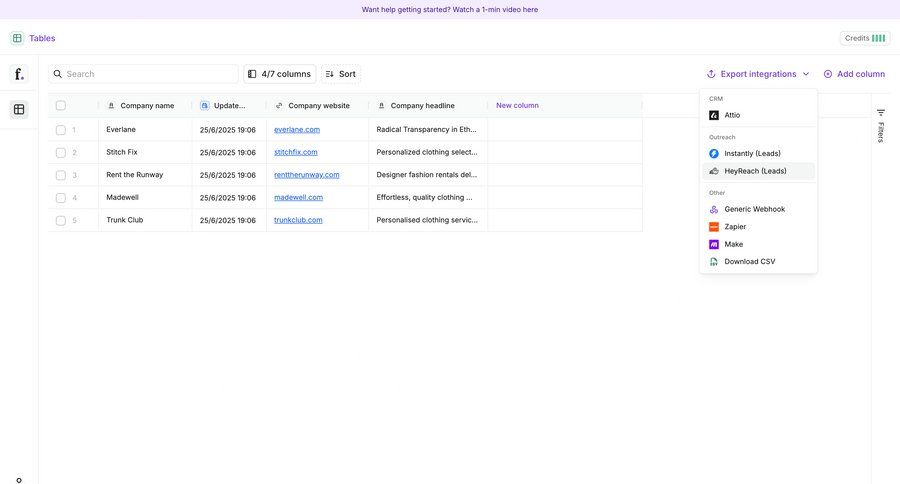
Task: Open the stitchfix.com link
Action: 296,152
